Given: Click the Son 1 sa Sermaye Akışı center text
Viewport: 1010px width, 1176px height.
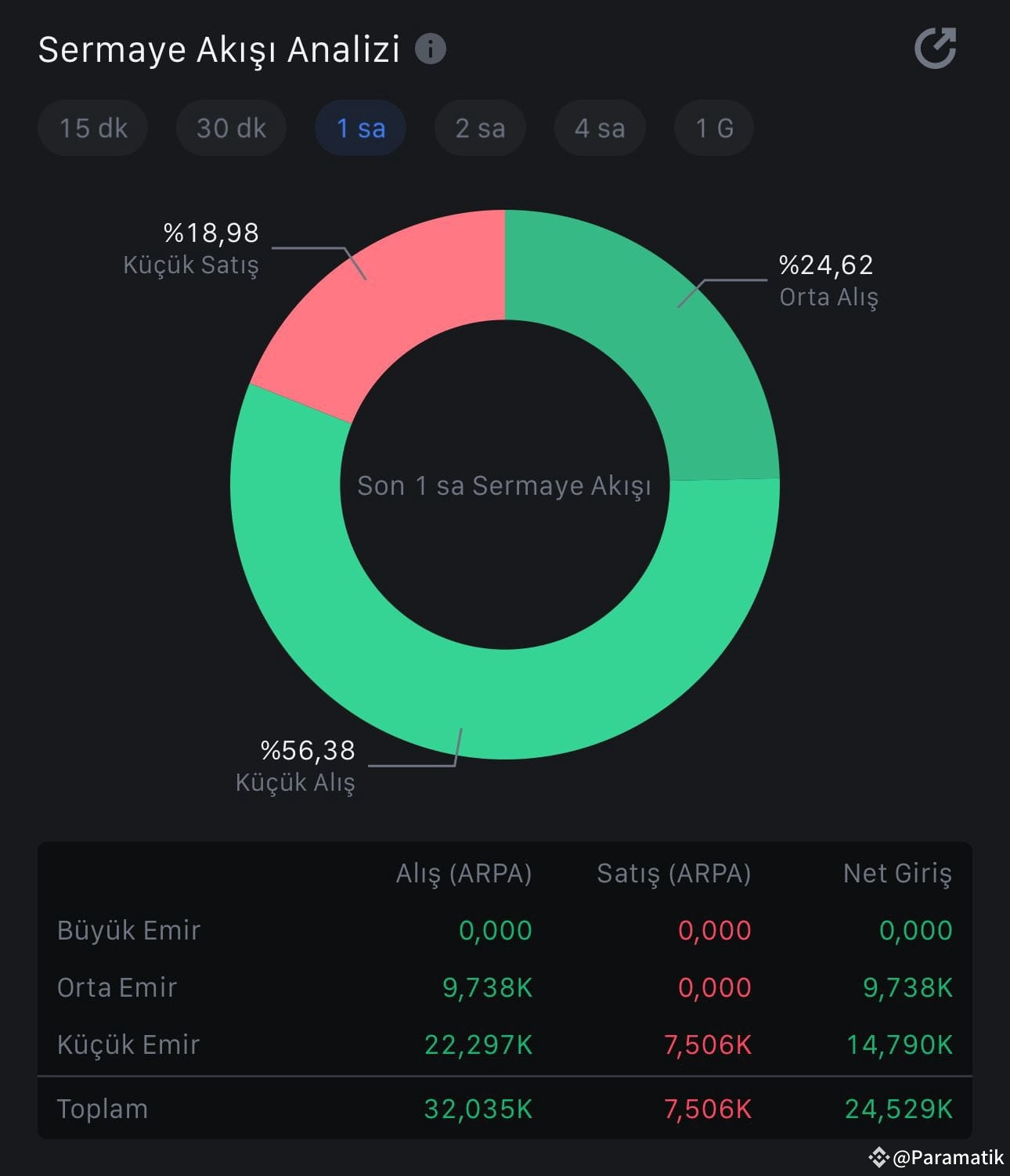Looking at the screenshot, I should 505,485.
